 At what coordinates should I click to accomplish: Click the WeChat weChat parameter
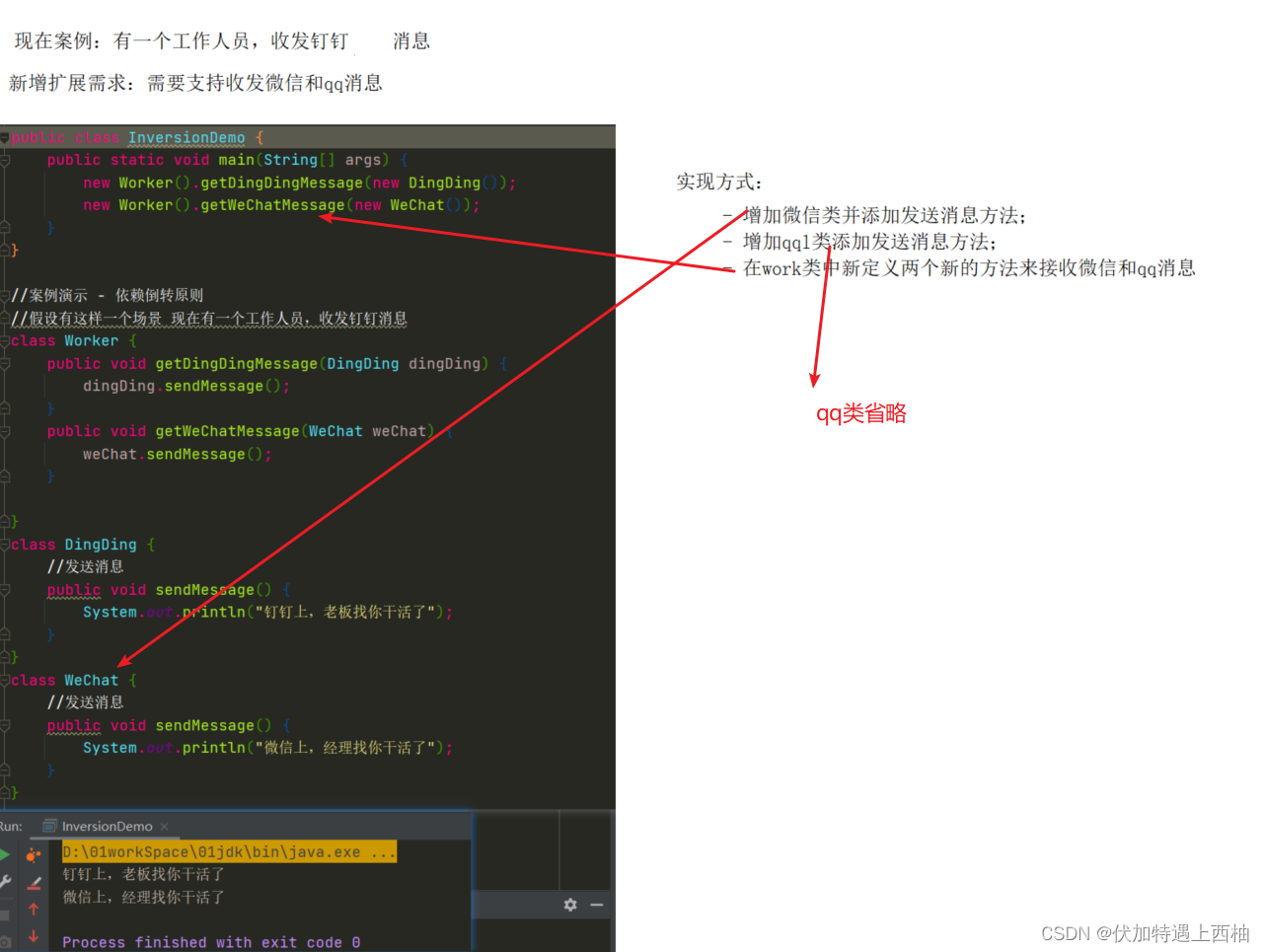click(367, 431)
